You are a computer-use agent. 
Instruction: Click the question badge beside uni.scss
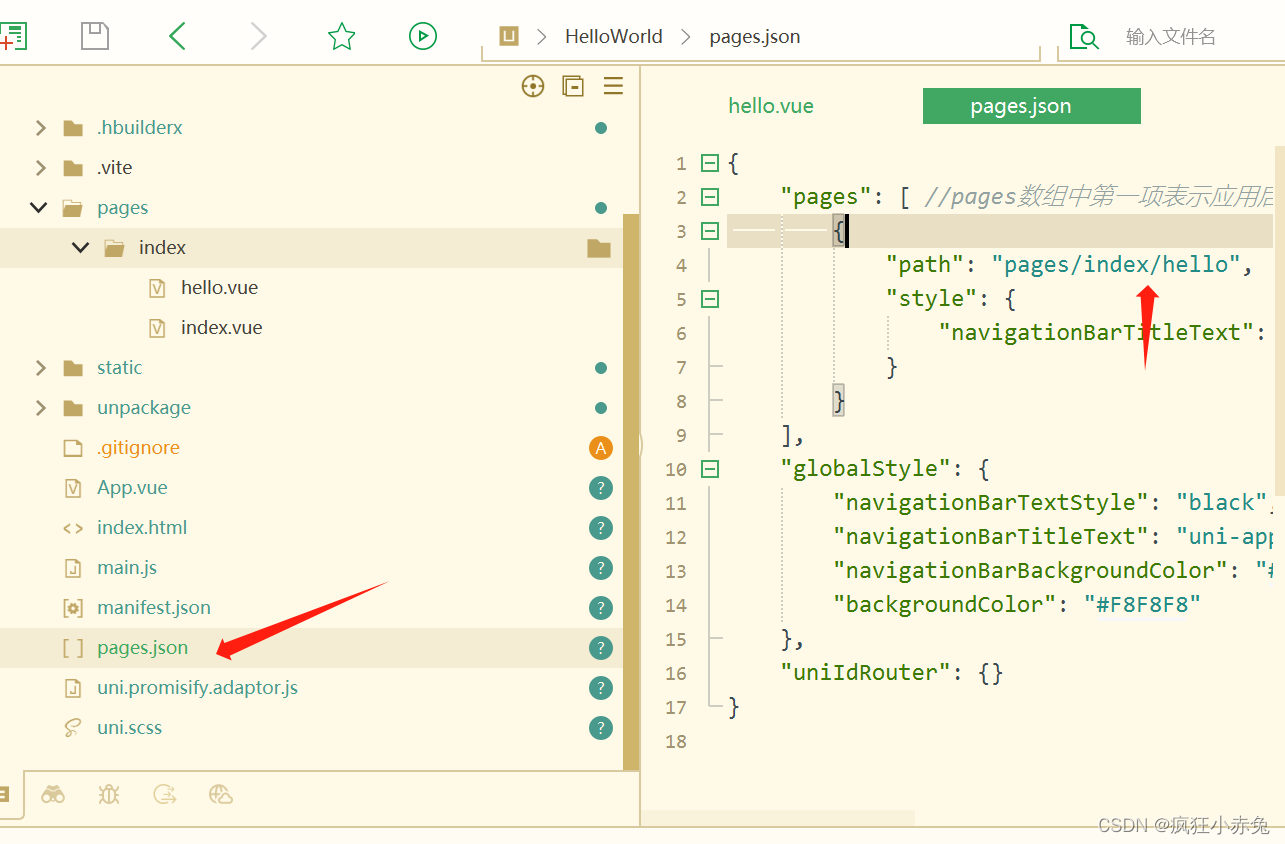coord(600,728)
